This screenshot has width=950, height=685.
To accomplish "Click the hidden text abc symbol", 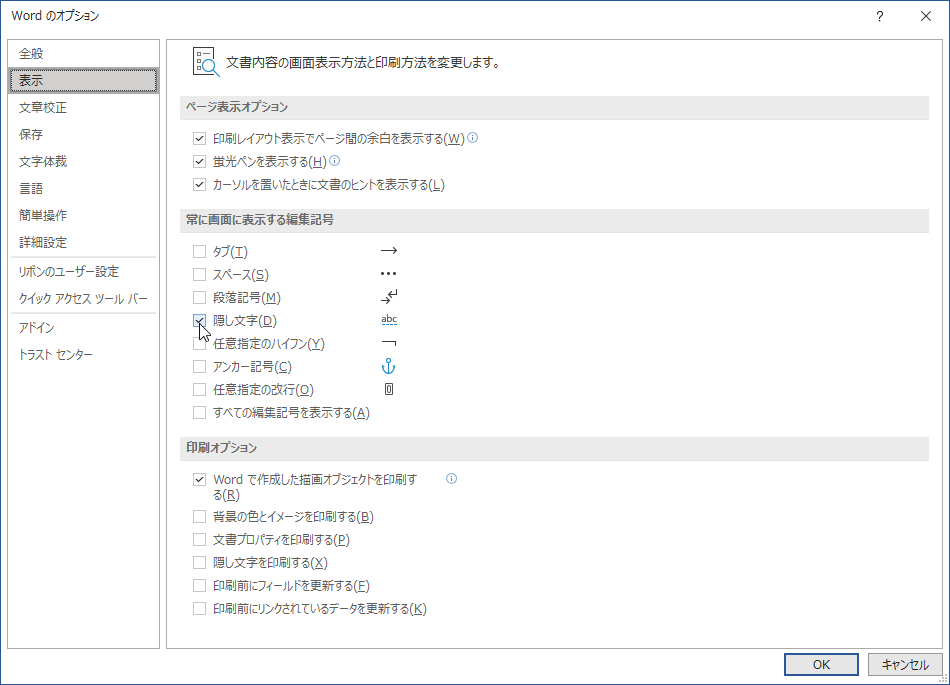I will pos(389,320).
